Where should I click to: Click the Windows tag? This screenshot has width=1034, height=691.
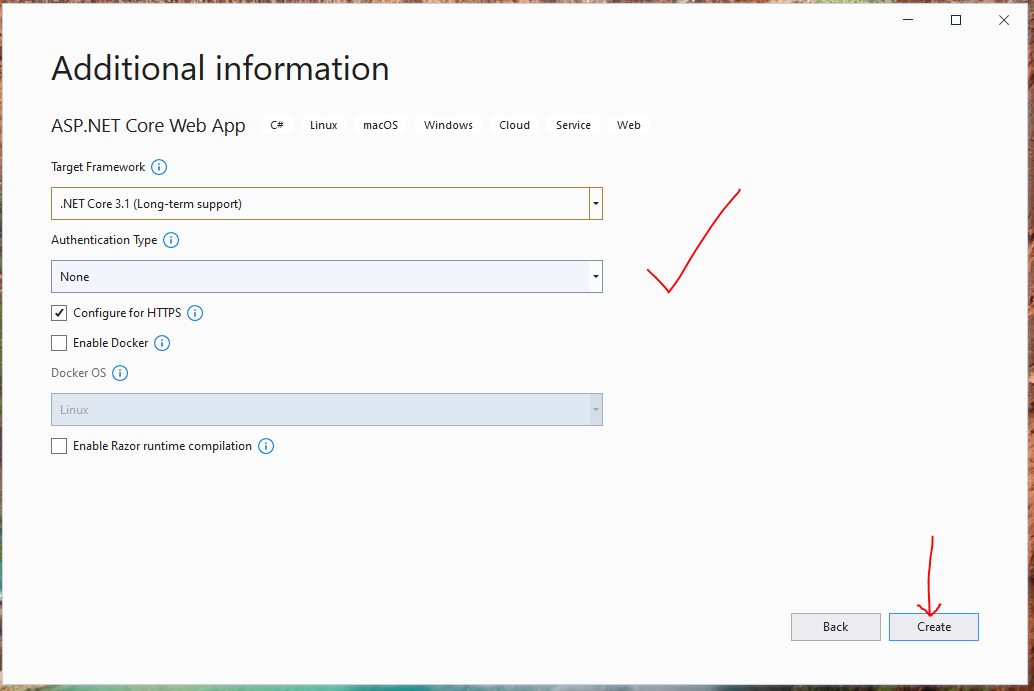tap(448, 125)
